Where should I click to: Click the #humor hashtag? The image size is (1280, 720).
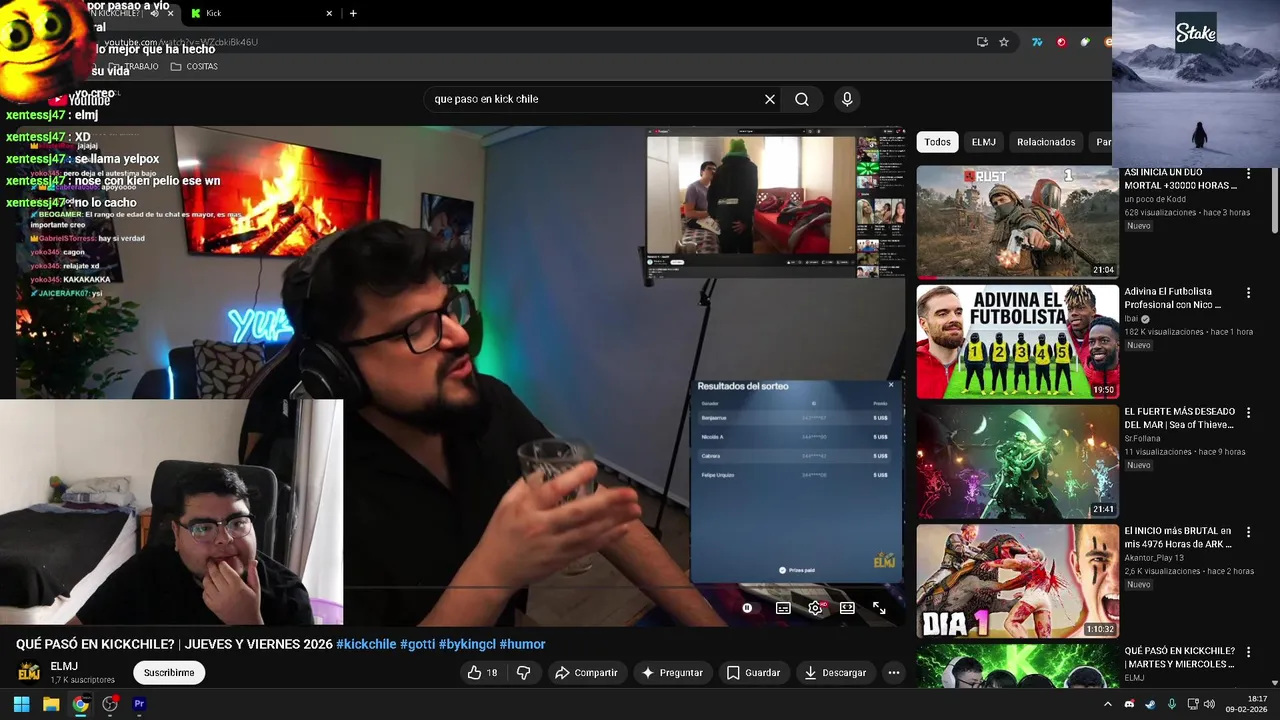[522, 644]
